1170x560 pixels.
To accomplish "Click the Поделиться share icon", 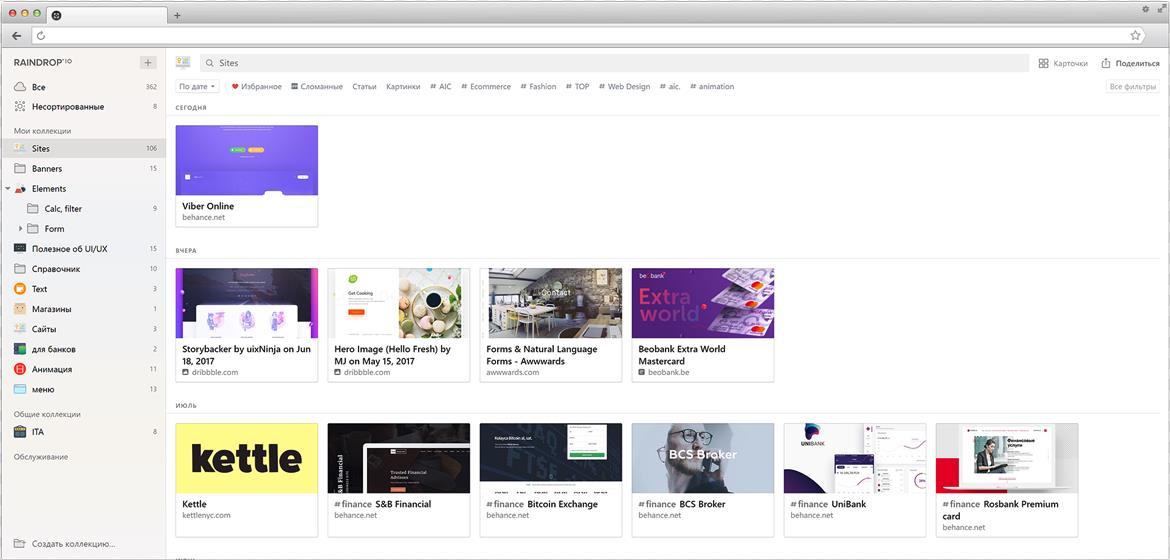I will click(1107, 63).
